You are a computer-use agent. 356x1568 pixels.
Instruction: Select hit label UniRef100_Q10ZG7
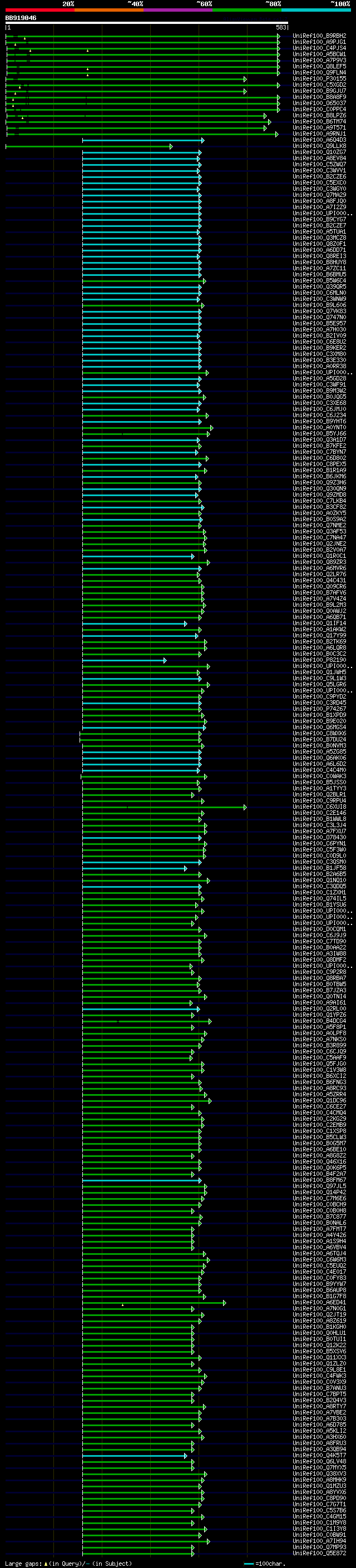tap(319, 152)
